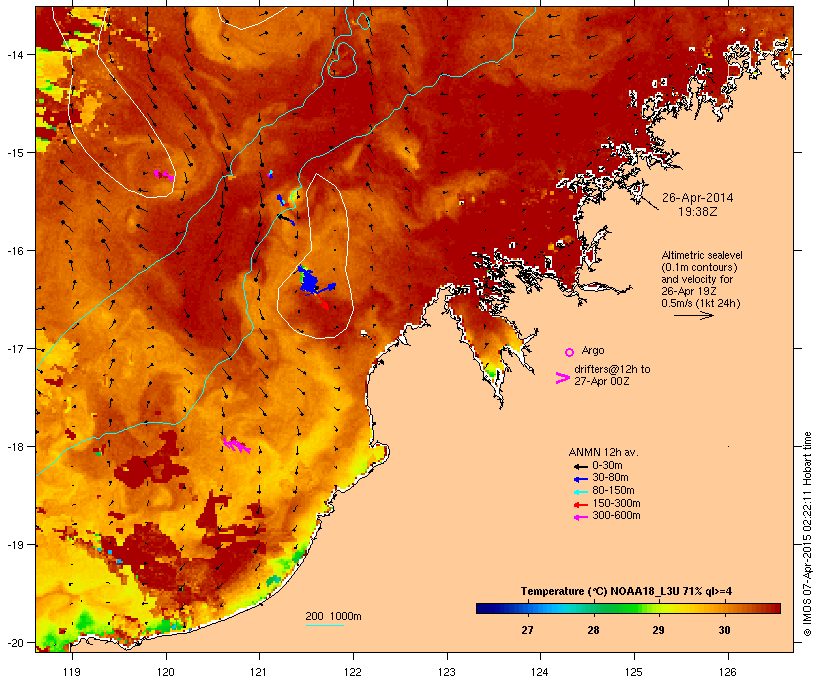Click the 26-Apr-2014 date label

[698, 198]
